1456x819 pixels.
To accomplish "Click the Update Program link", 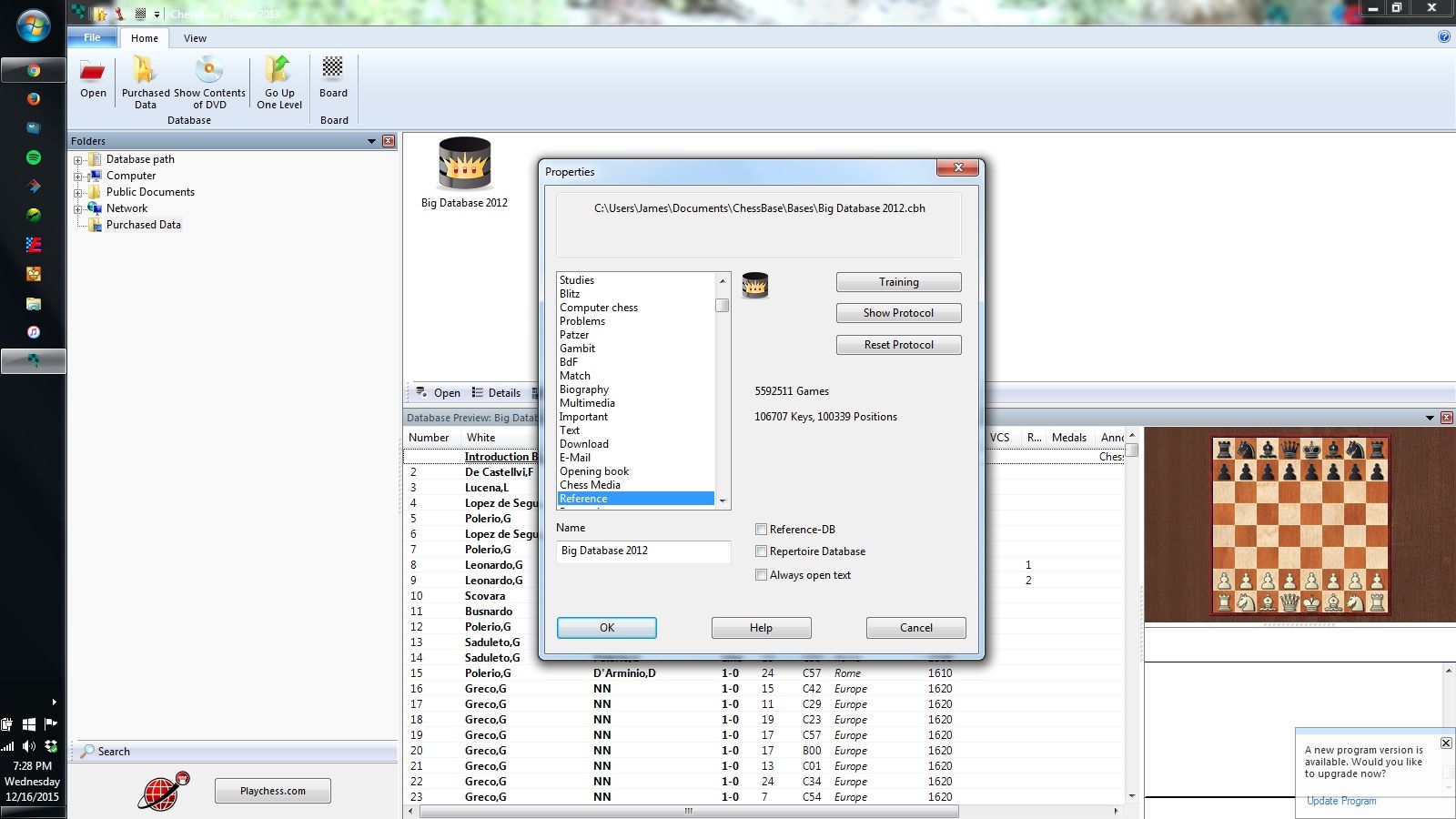I will (x=1341, y=801).
